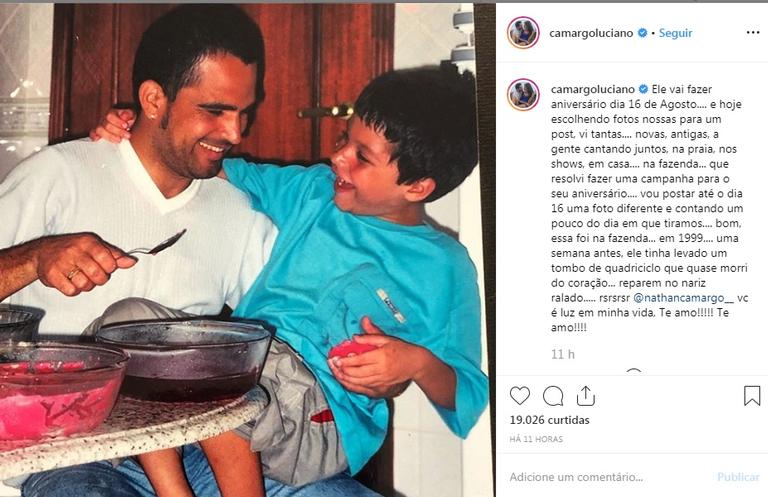Submit the comment with Publicar

(x=738, y=477)
